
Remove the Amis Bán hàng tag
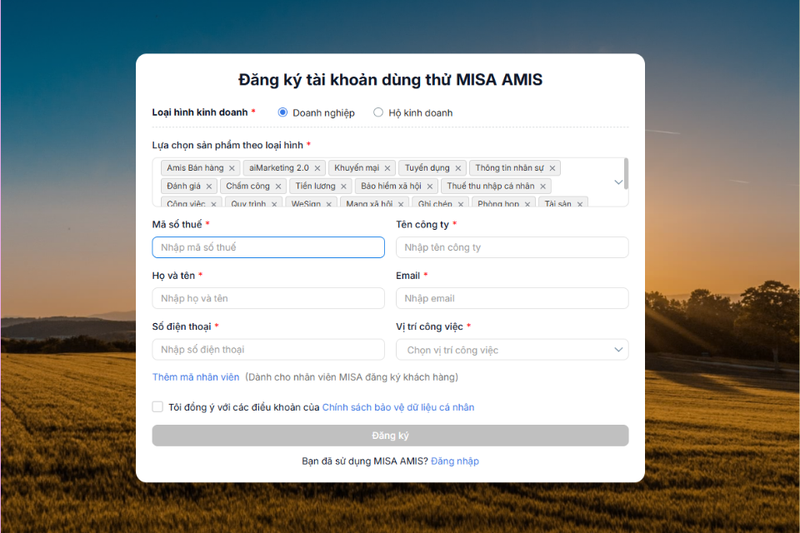[232, 168]
